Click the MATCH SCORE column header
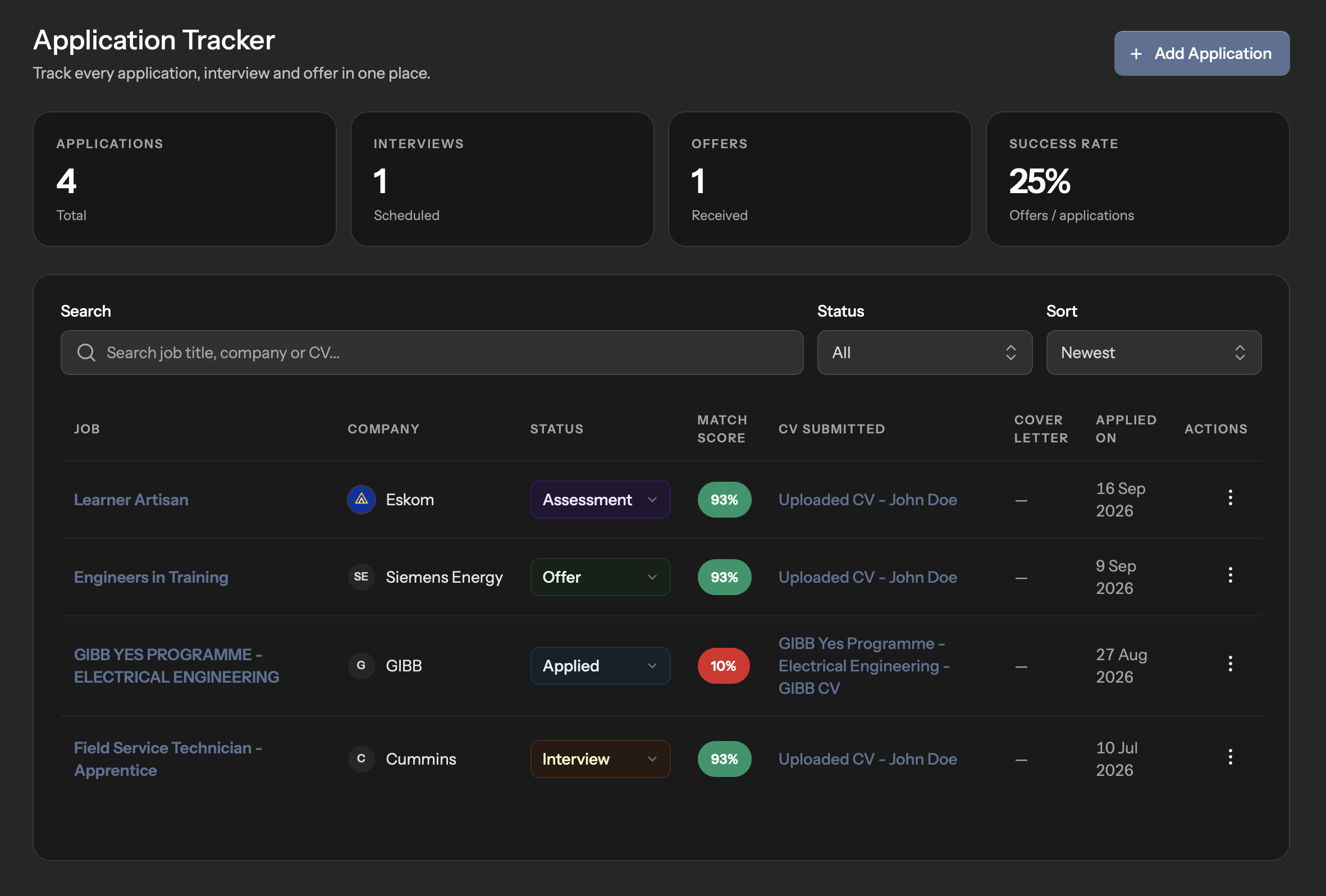Image resolution: width=1326 pixels, height=896 pixels. pyautogui.click(x=722, y=428)
